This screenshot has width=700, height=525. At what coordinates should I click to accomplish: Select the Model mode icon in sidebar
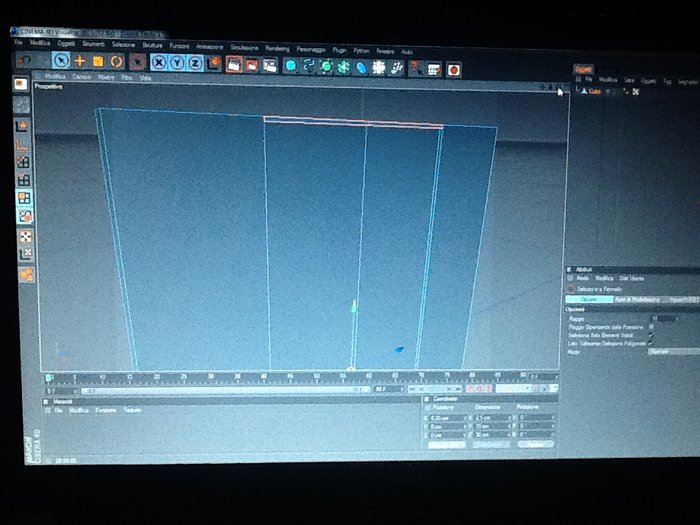22,126
